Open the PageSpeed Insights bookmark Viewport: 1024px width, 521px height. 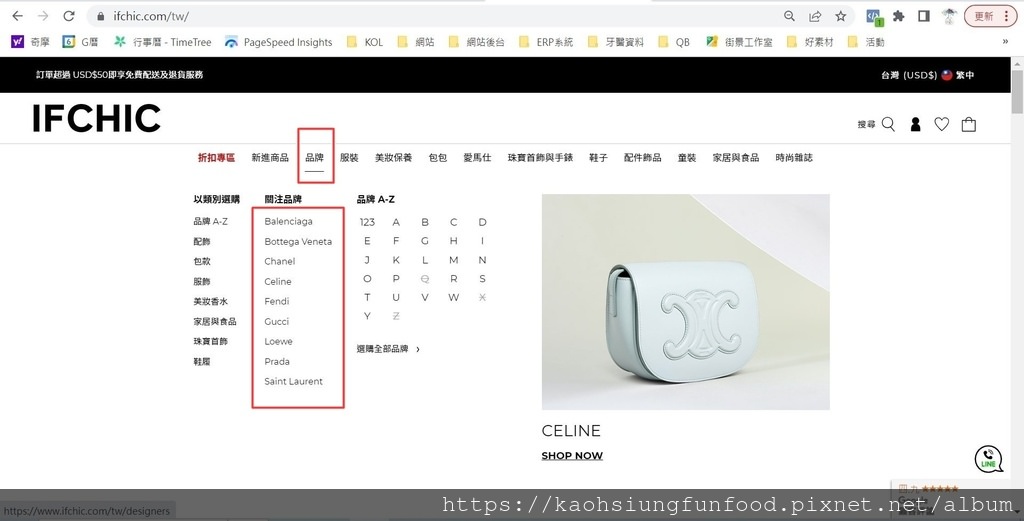coord(278,42)
